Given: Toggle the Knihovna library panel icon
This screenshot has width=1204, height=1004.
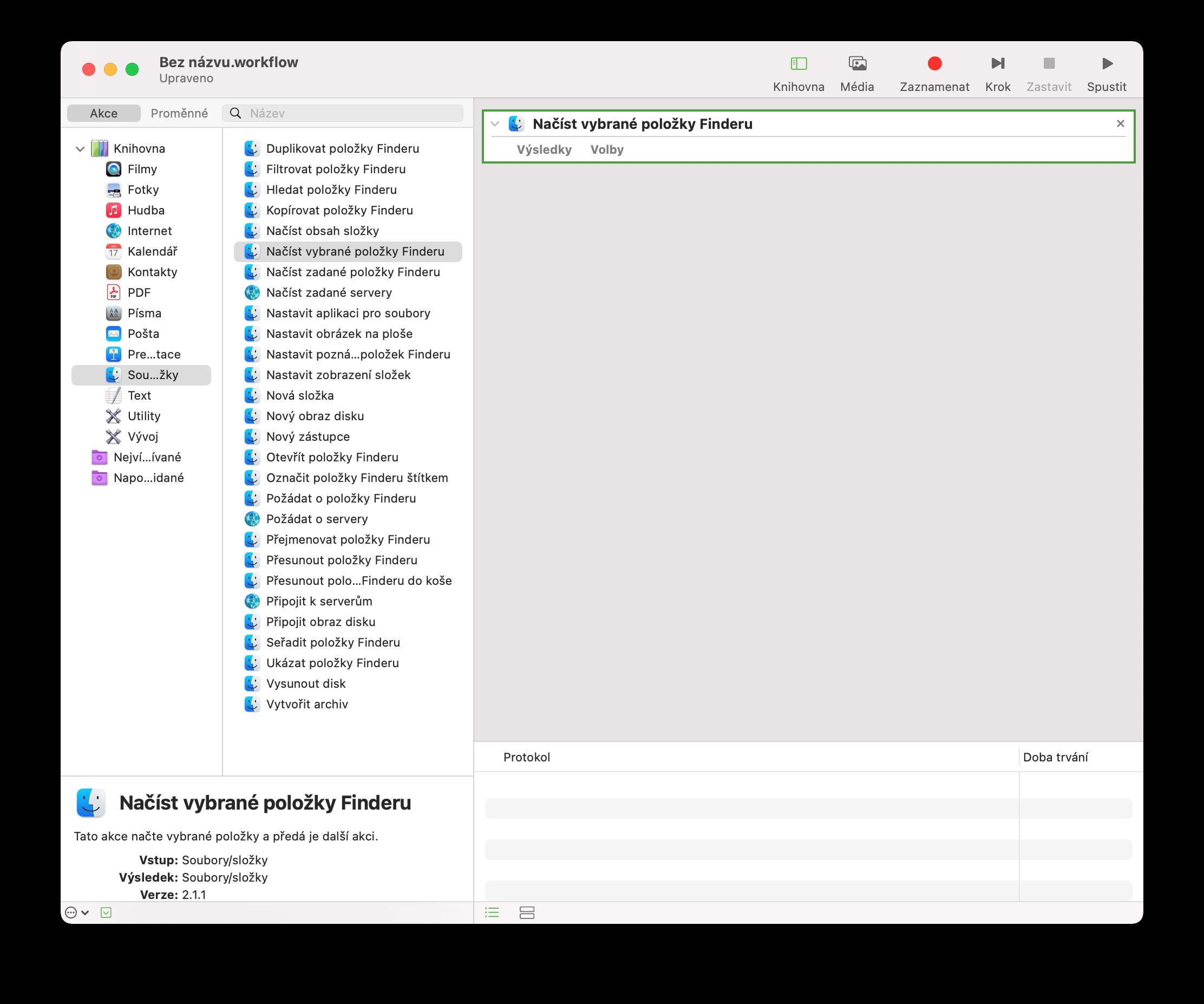Looking at the screenshot, I should (798, 64).
